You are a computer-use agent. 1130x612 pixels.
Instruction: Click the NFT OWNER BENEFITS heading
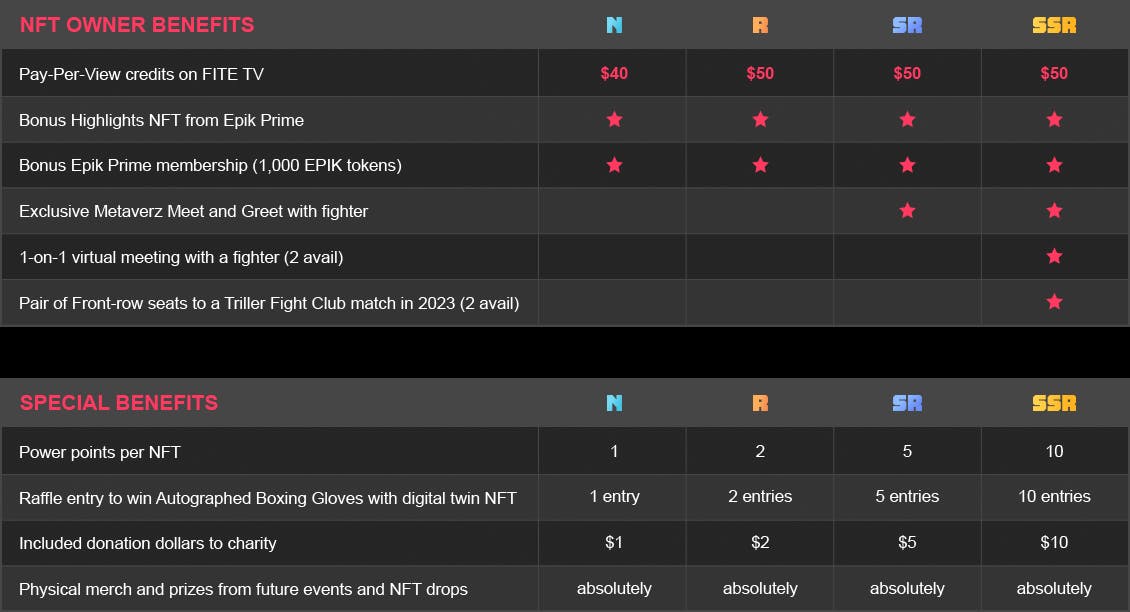click(137, 25)
